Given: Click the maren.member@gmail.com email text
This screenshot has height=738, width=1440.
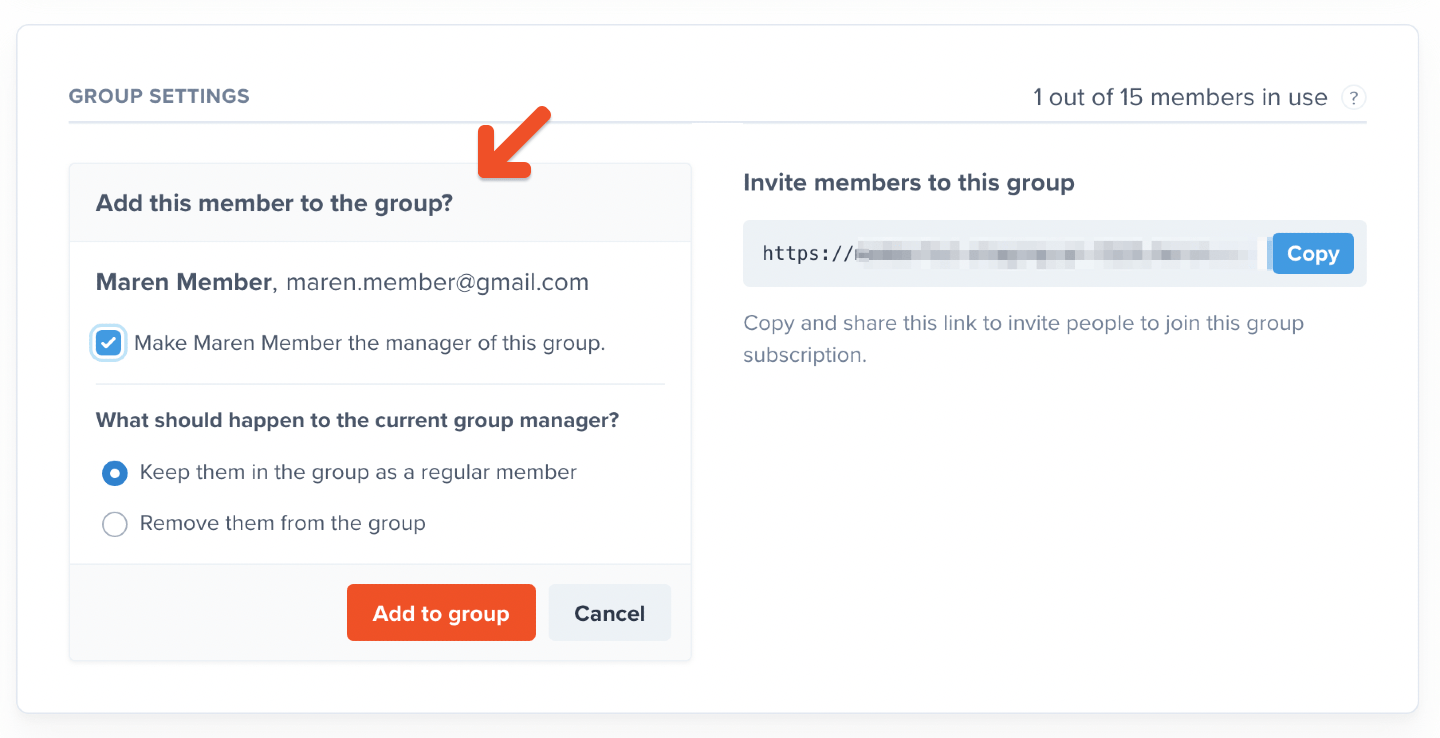Looking at the screenshot, I should (437, 283).
